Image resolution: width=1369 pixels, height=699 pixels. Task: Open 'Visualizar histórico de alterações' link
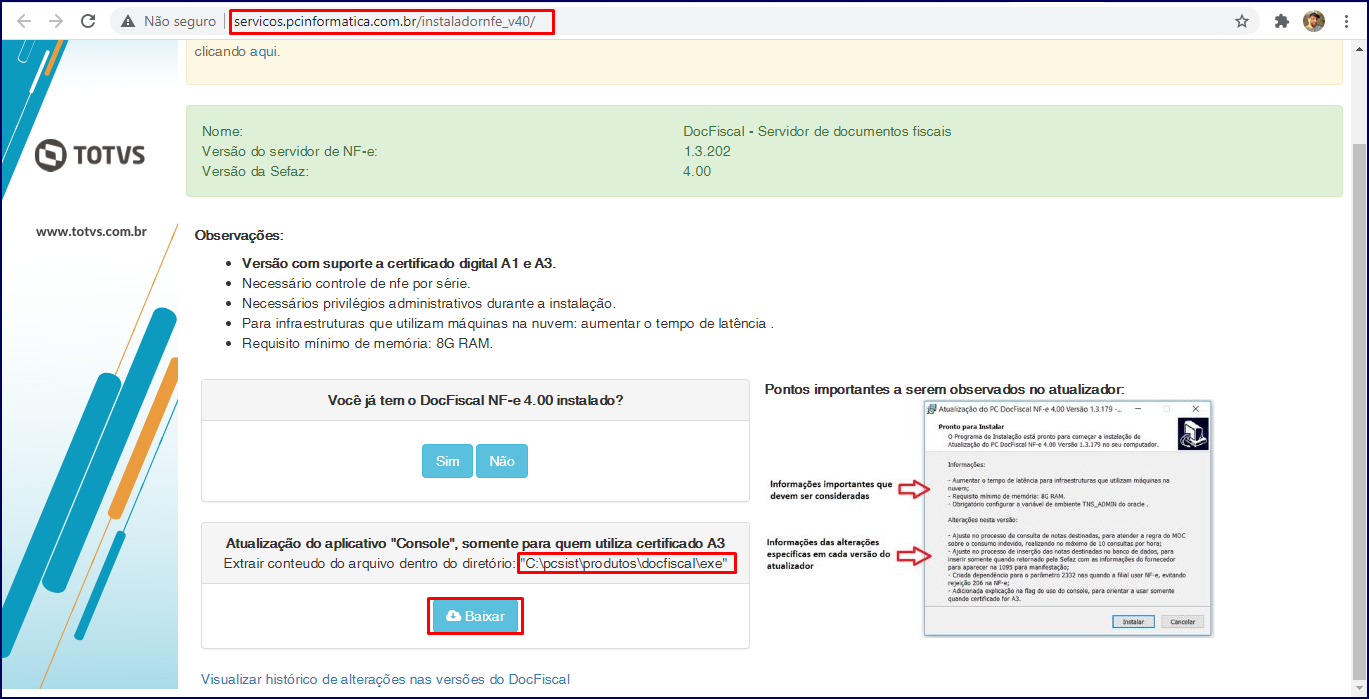tap(385, 679)
